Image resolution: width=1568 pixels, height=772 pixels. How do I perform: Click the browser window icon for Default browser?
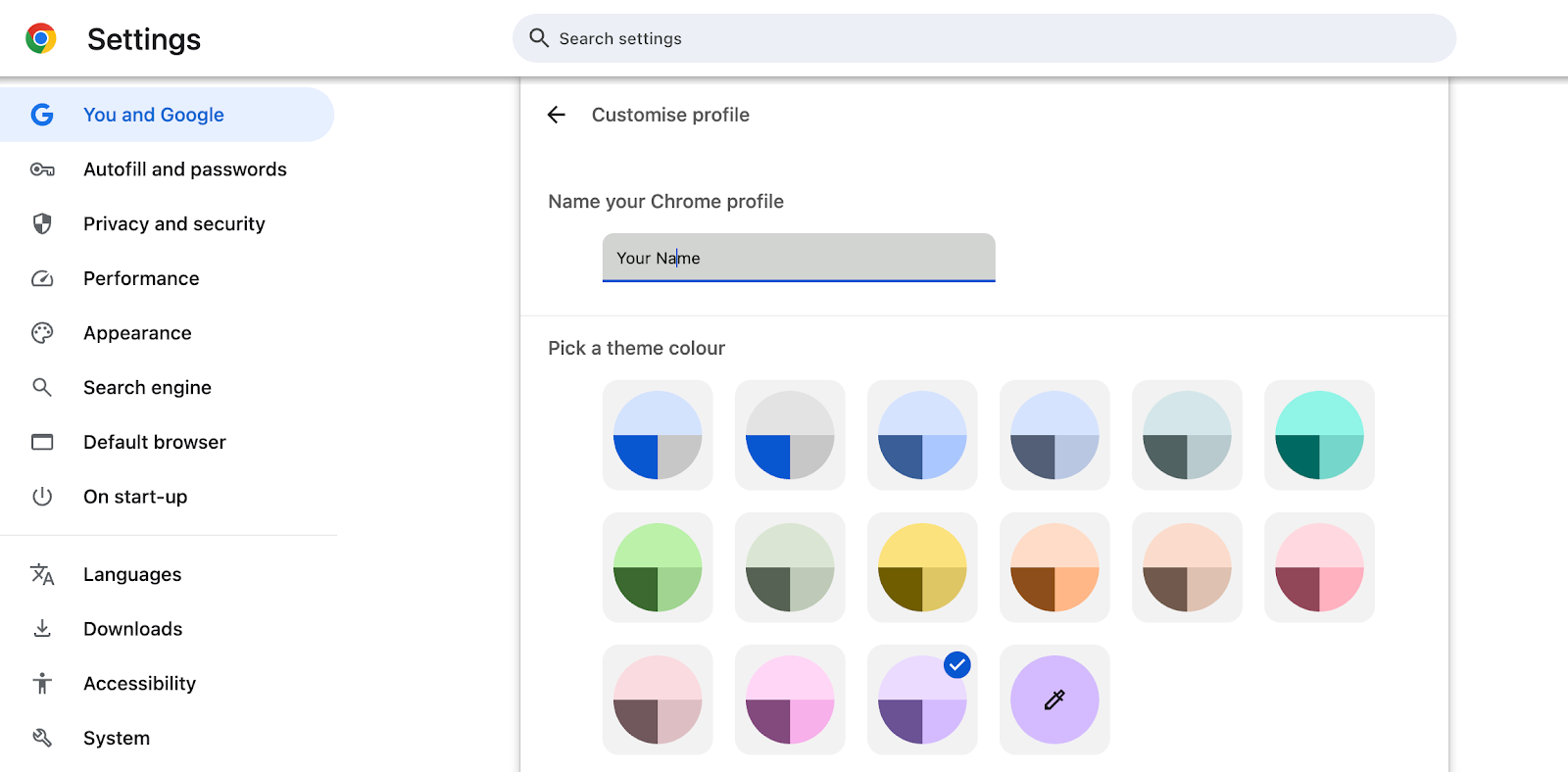[42, 442]
